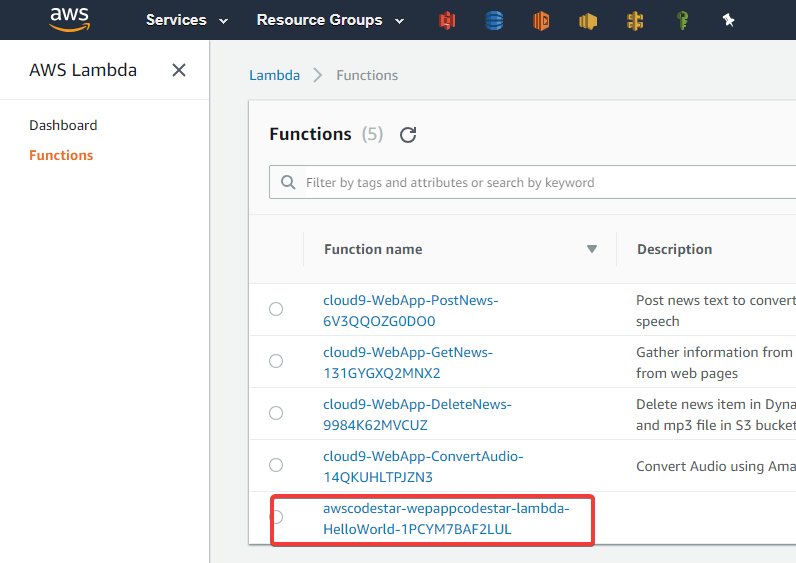Click the filter search field
The width and height of the screenshot is (796, 563).
point(533,182)
